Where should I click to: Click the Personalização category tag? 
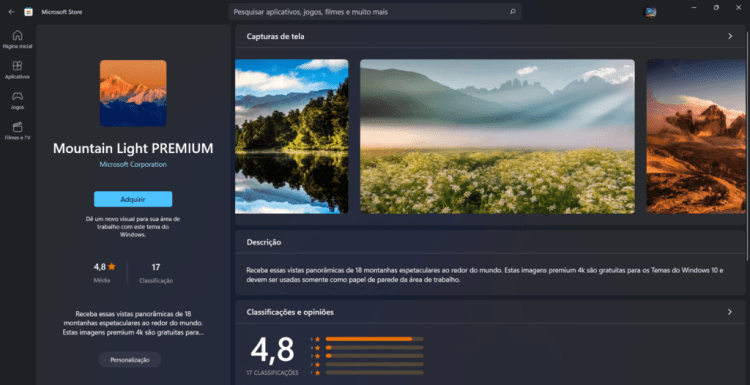[130, 360]
